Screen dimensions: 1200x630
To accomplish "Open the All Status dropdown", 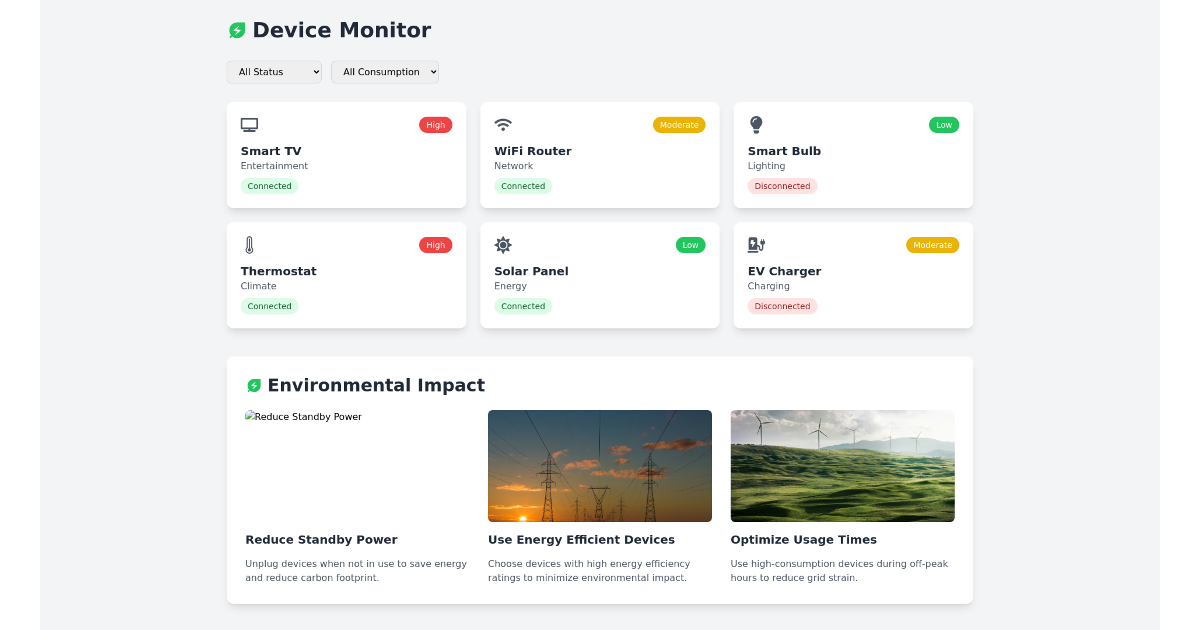I will 273,71.
